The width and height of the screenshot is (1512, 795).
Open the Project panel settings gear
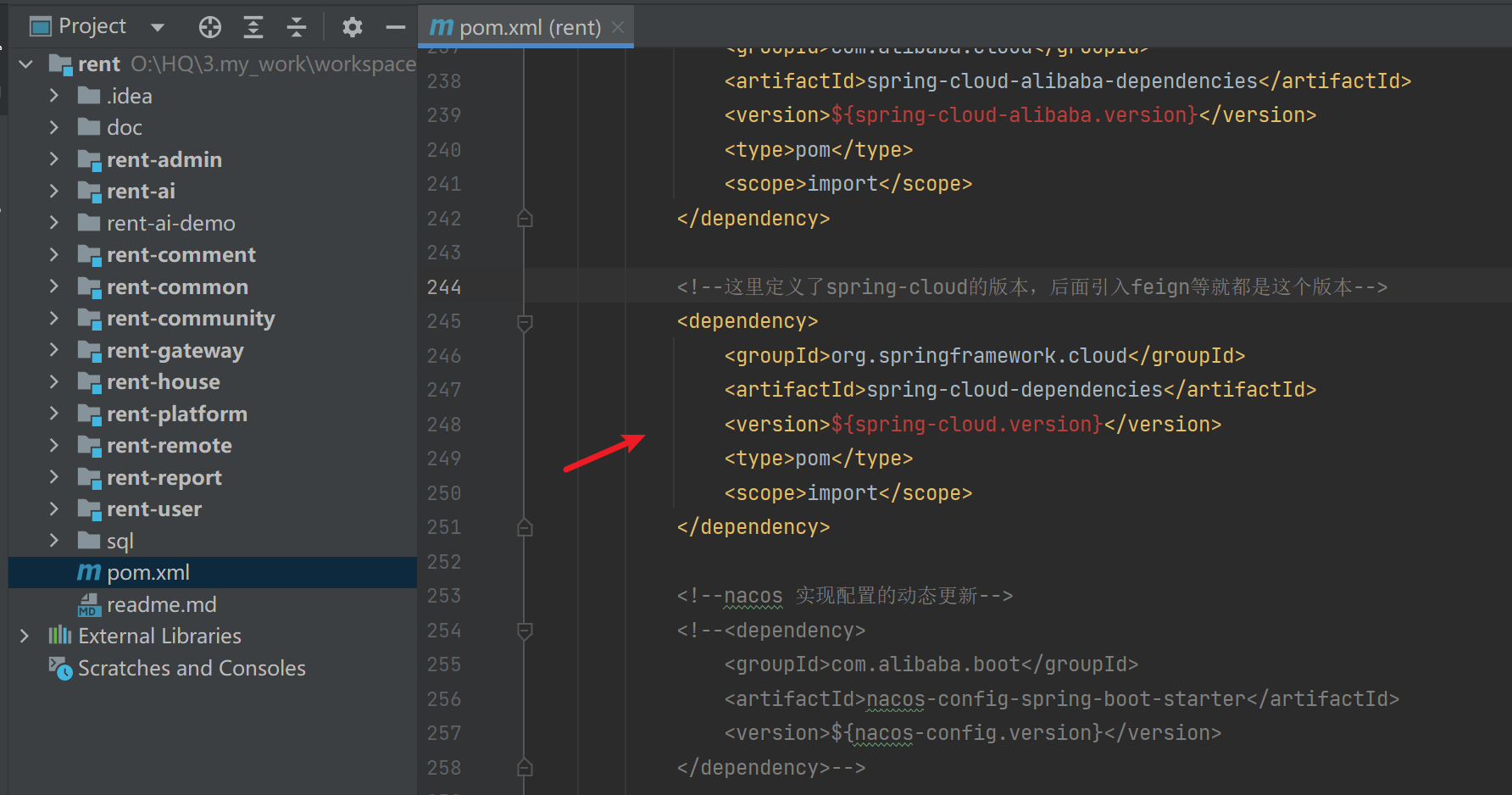pyautogui.click(x=353, y=26)
